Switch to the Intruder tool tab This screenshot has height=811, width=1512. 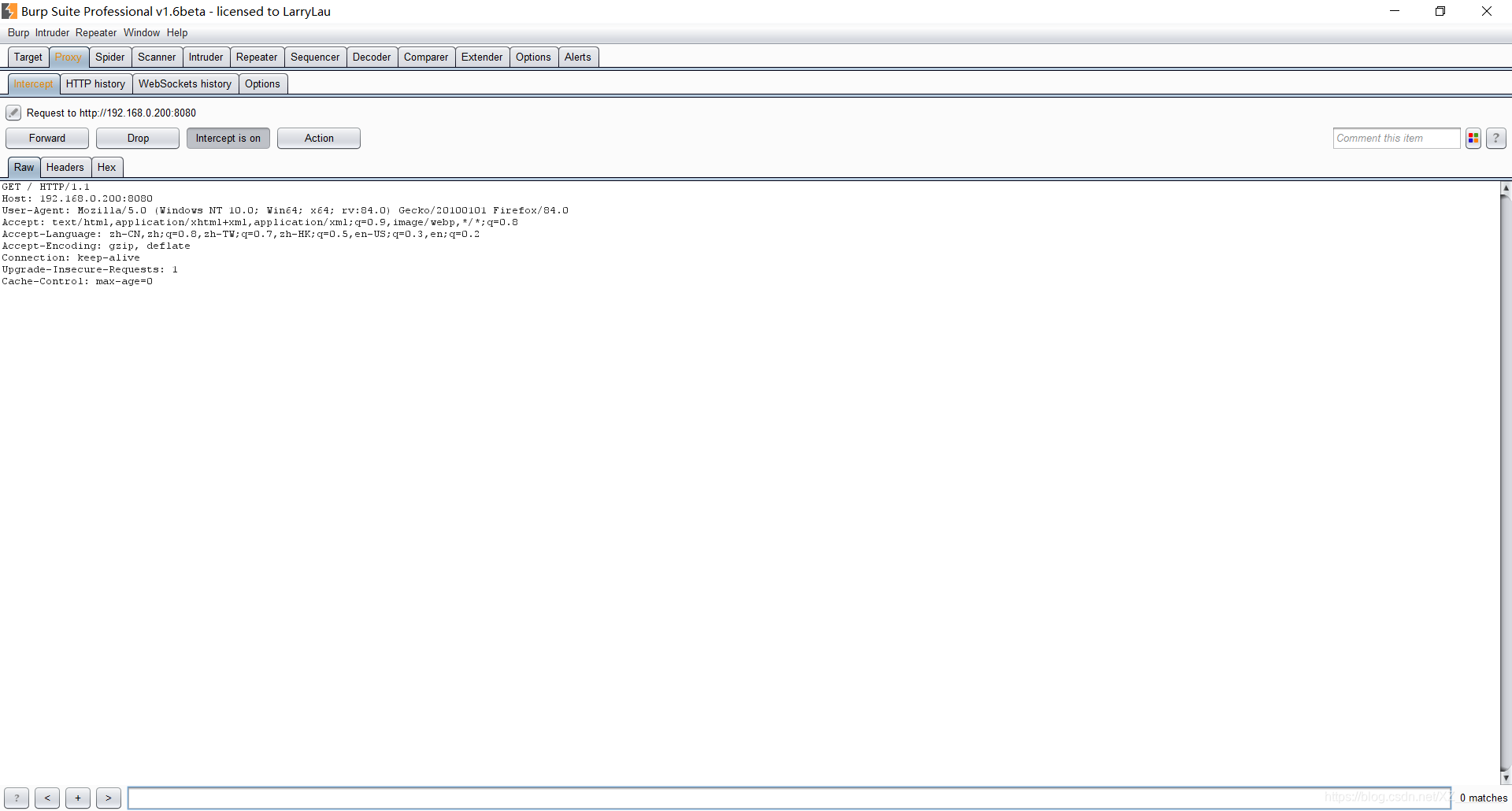[x=206, y=57]
